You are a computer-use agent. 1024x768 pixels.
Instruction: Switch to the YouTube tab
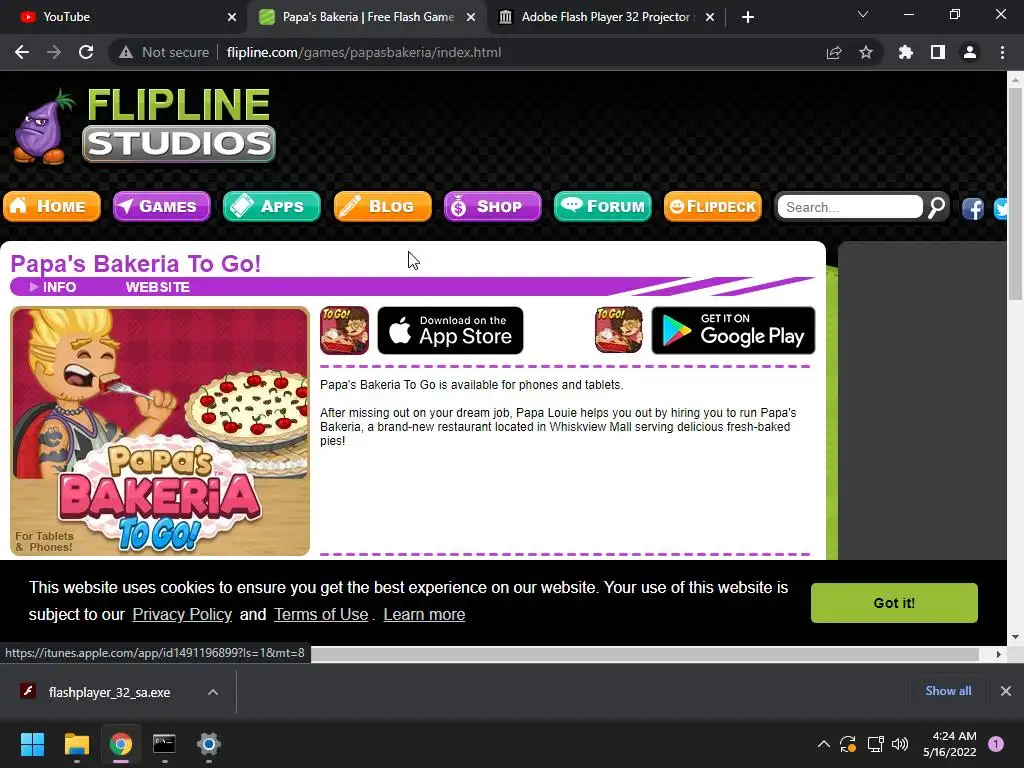coord(123,17)
